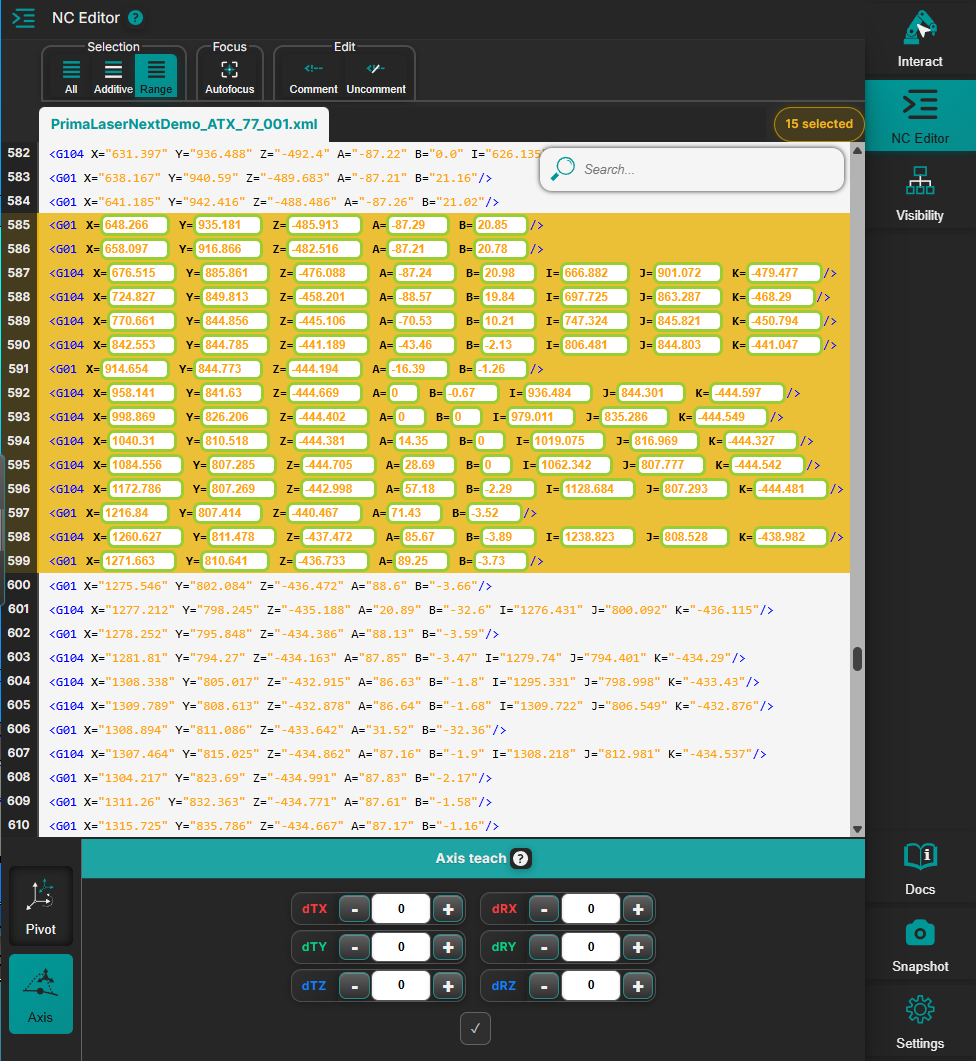The height and width of the screenshot is (1061, 976).
Task: Decrease dTX value with minus
Action: point(354,909)
